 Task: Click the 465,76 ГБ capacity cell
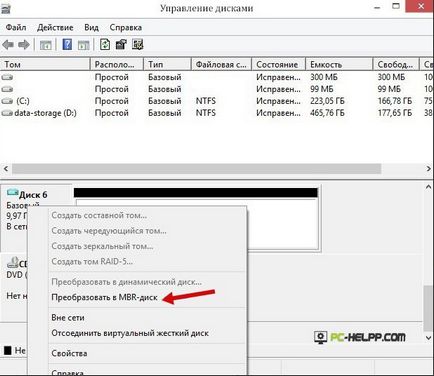tap(327, 113)
